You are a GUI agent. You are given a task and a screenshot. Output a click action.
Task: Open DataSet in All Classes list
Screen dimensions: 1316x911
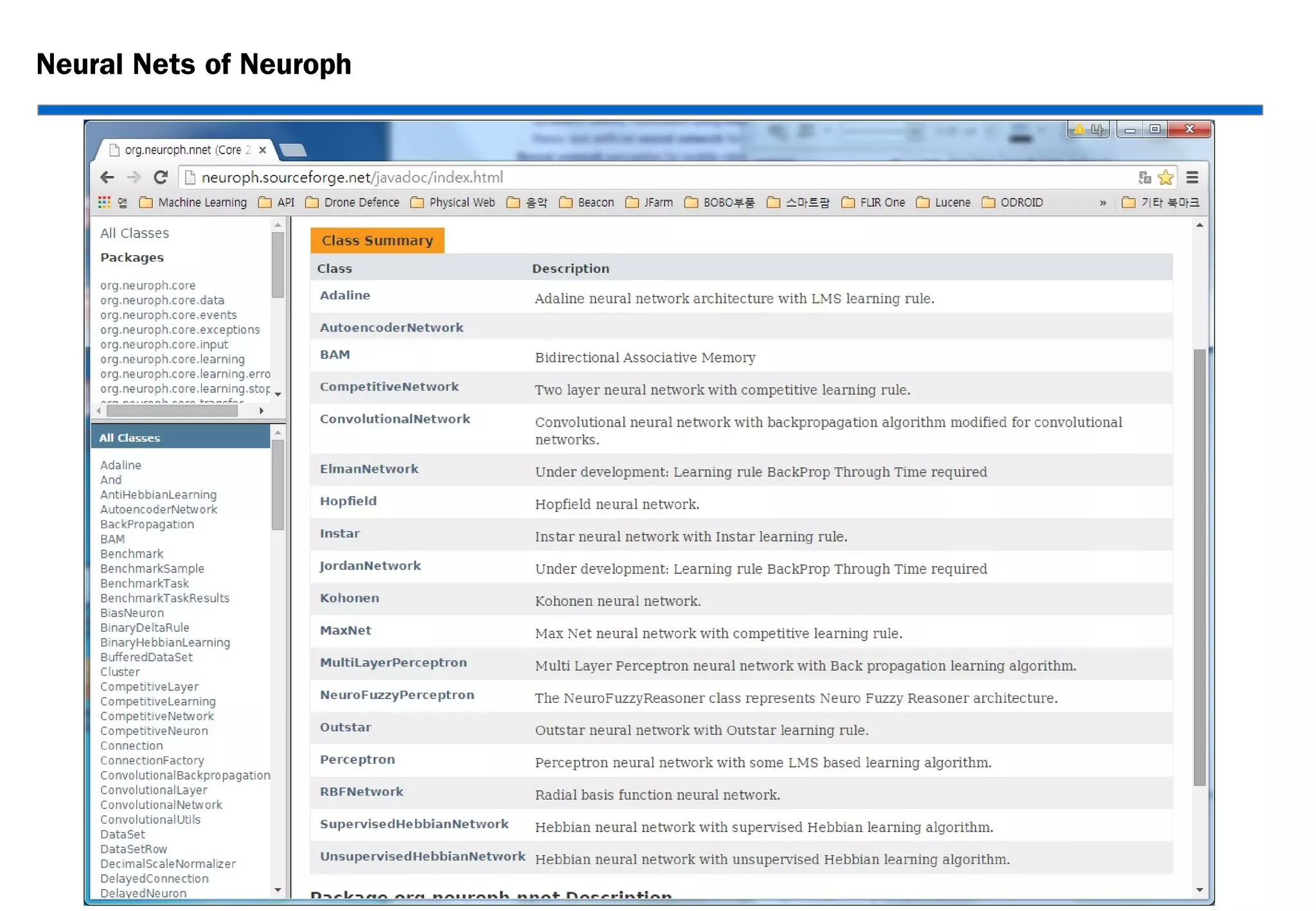coord(122,835)
